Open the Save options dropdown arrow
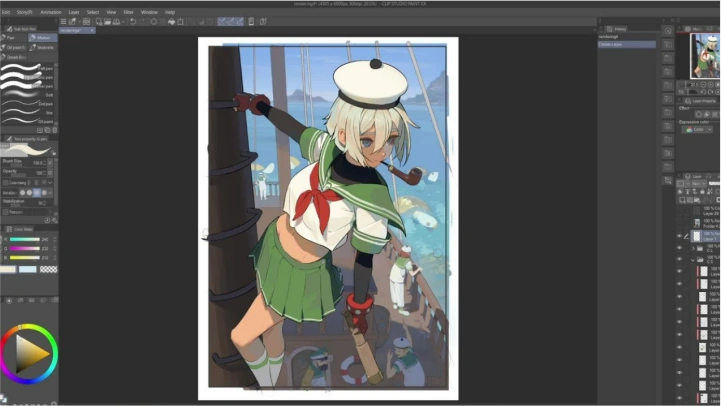Viewport: 721px width, 406px height. [123, 22]
